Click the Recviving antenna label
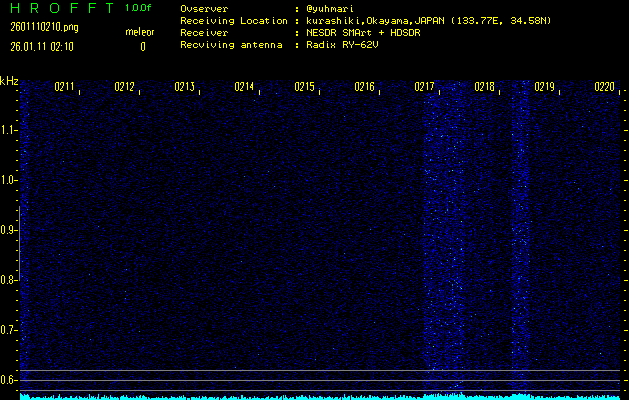This screenshot has height=400, width=629. click(231, 45)
